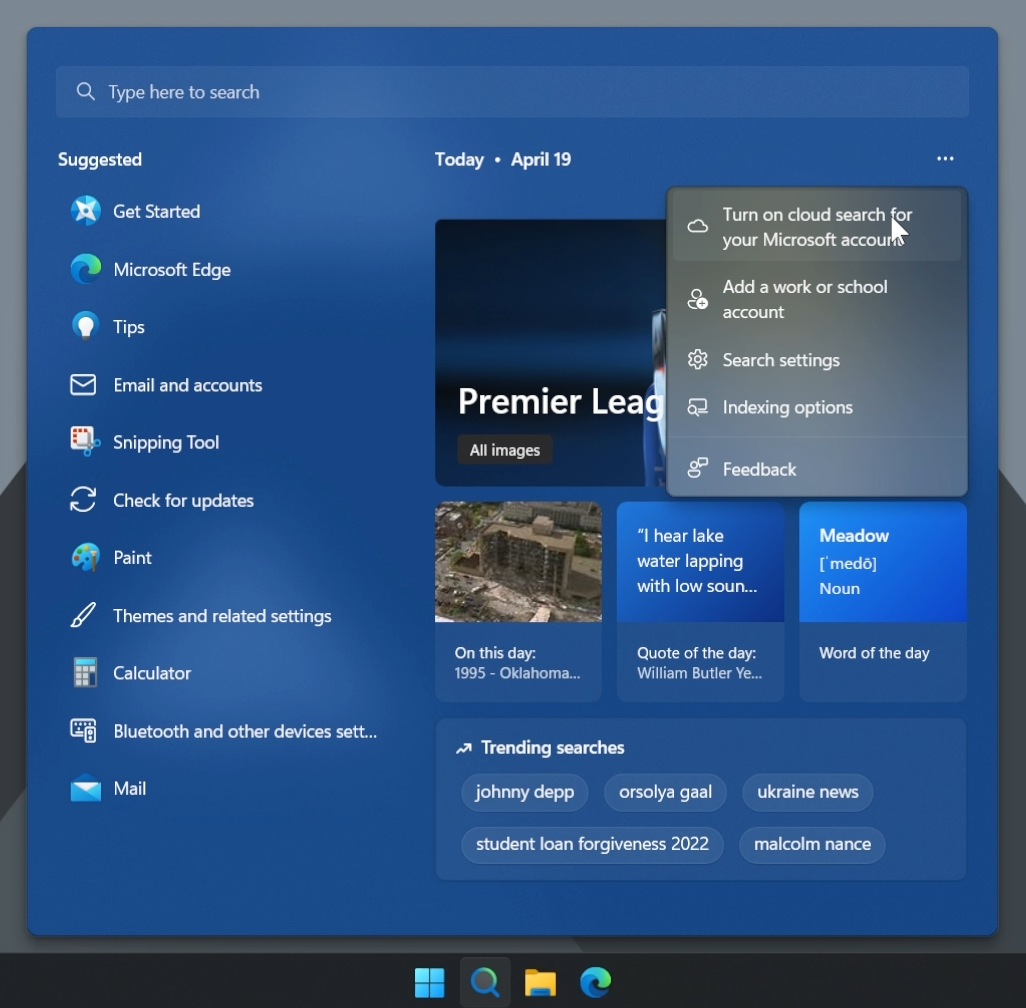1026x1008 pixels.
Task: Choose Indexing options from the menu
Action: (x=788, y=407)
